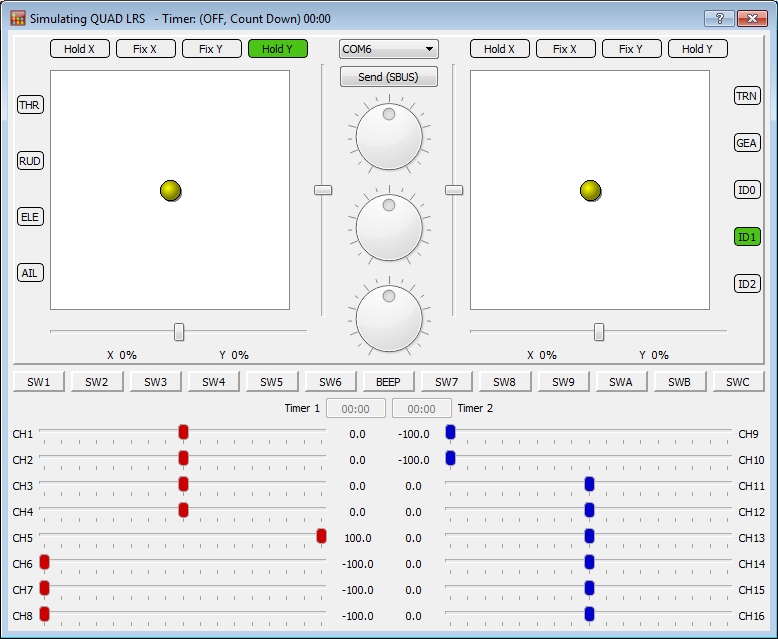This screenshot has width=778, height=639.
Task: Click the SW4 button
Action: tap(213, 382)
